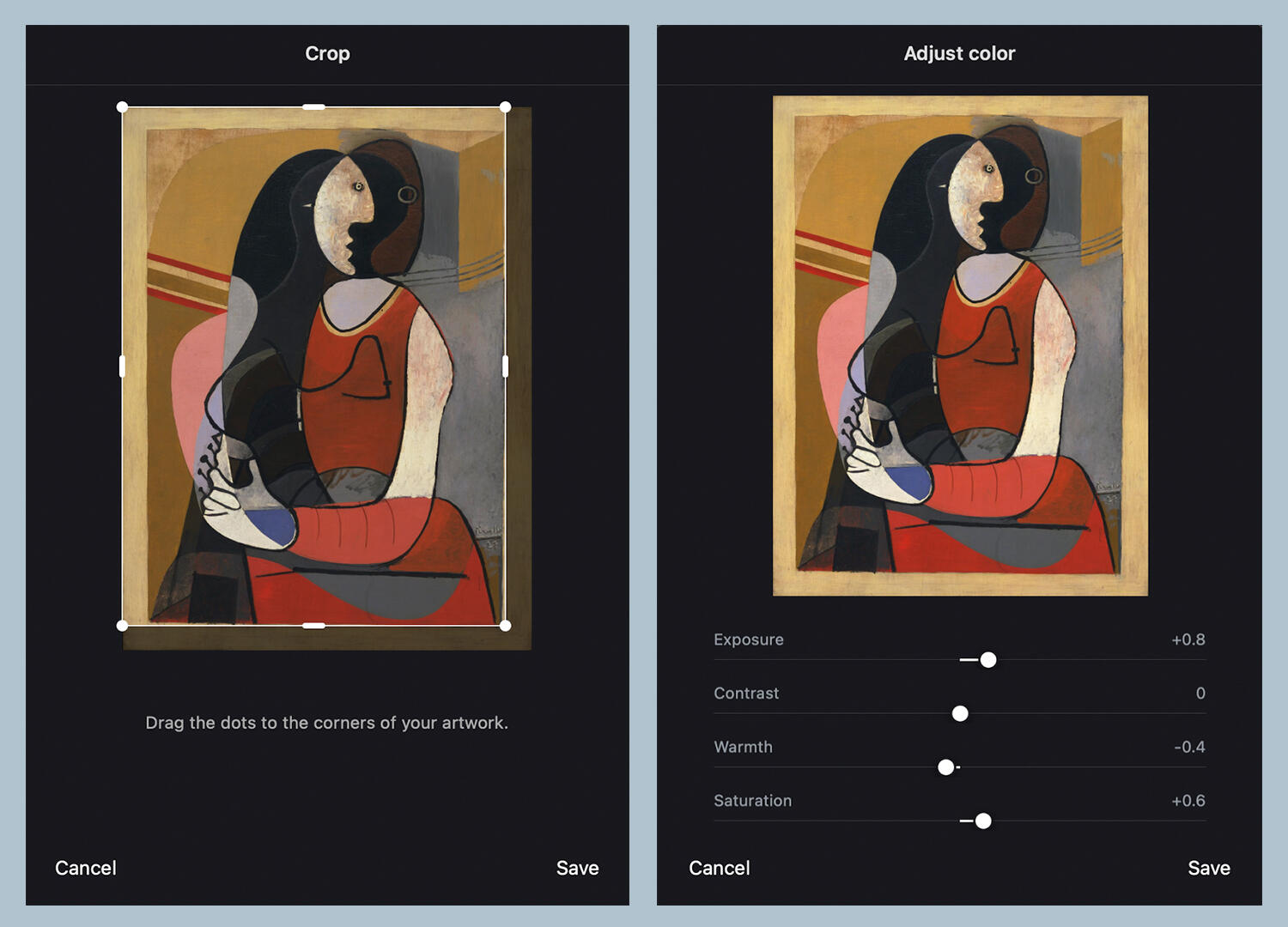Save the color adjustments
Viewport: 1288px width, 927px height.
1209,868
